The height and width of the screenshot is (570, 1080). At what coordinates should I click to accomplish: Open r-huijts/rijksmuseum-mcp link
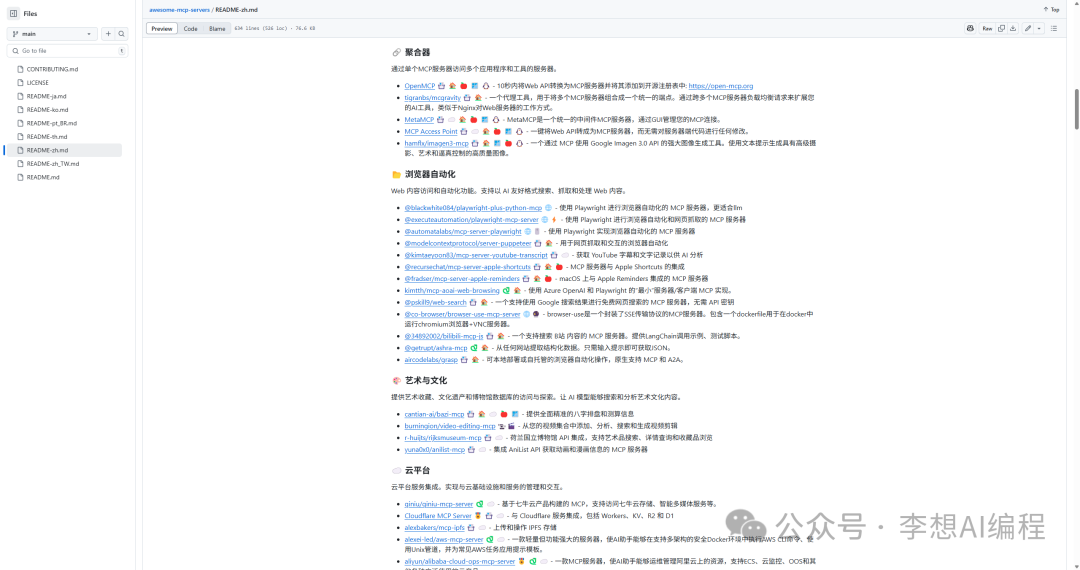pos(443,438)
